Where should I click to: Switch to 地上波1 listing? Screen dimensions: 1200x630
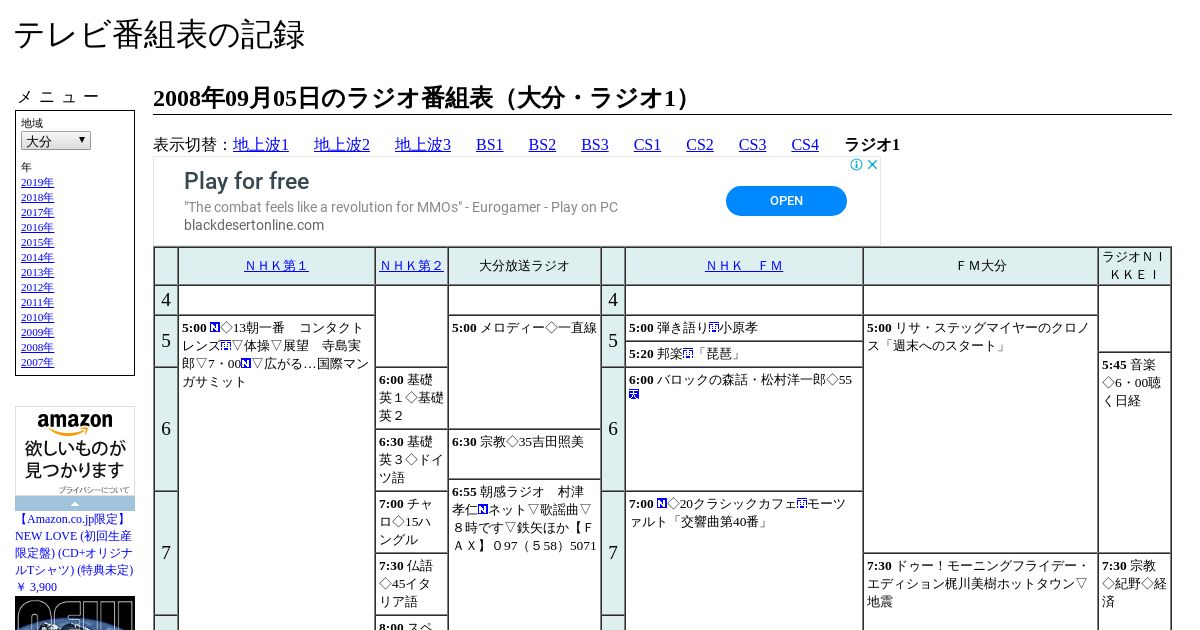coord(261,145)
